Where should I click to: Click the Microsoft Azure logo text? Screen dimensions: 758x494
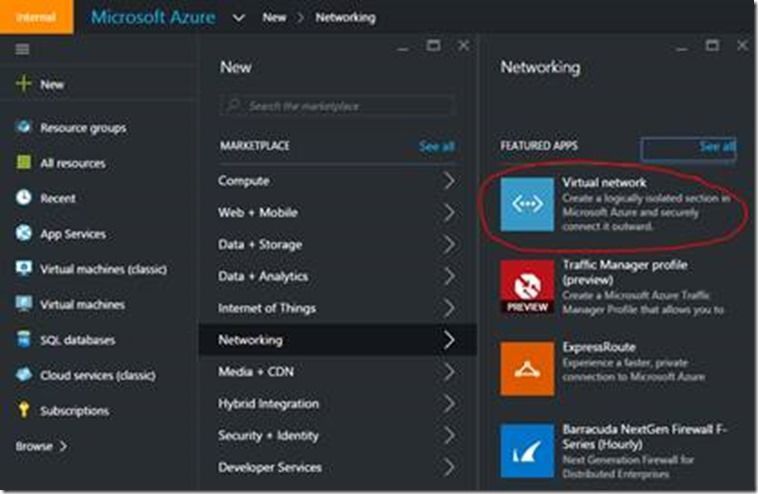(x=153, y=17)
